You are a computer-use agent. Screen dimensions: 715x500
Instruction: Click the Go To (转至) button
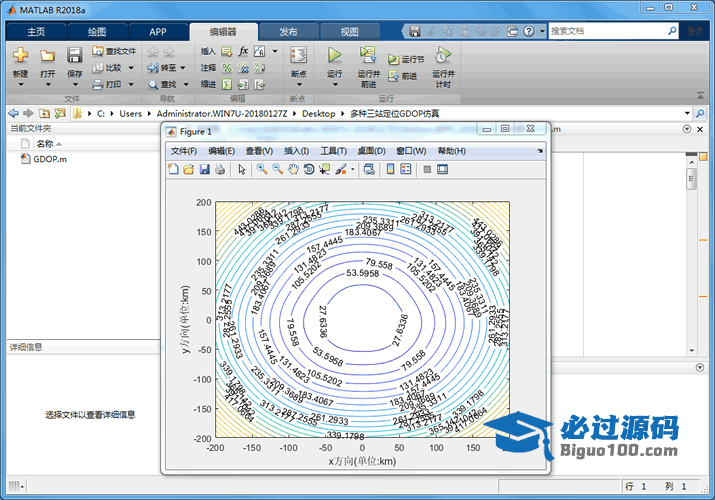162,68
